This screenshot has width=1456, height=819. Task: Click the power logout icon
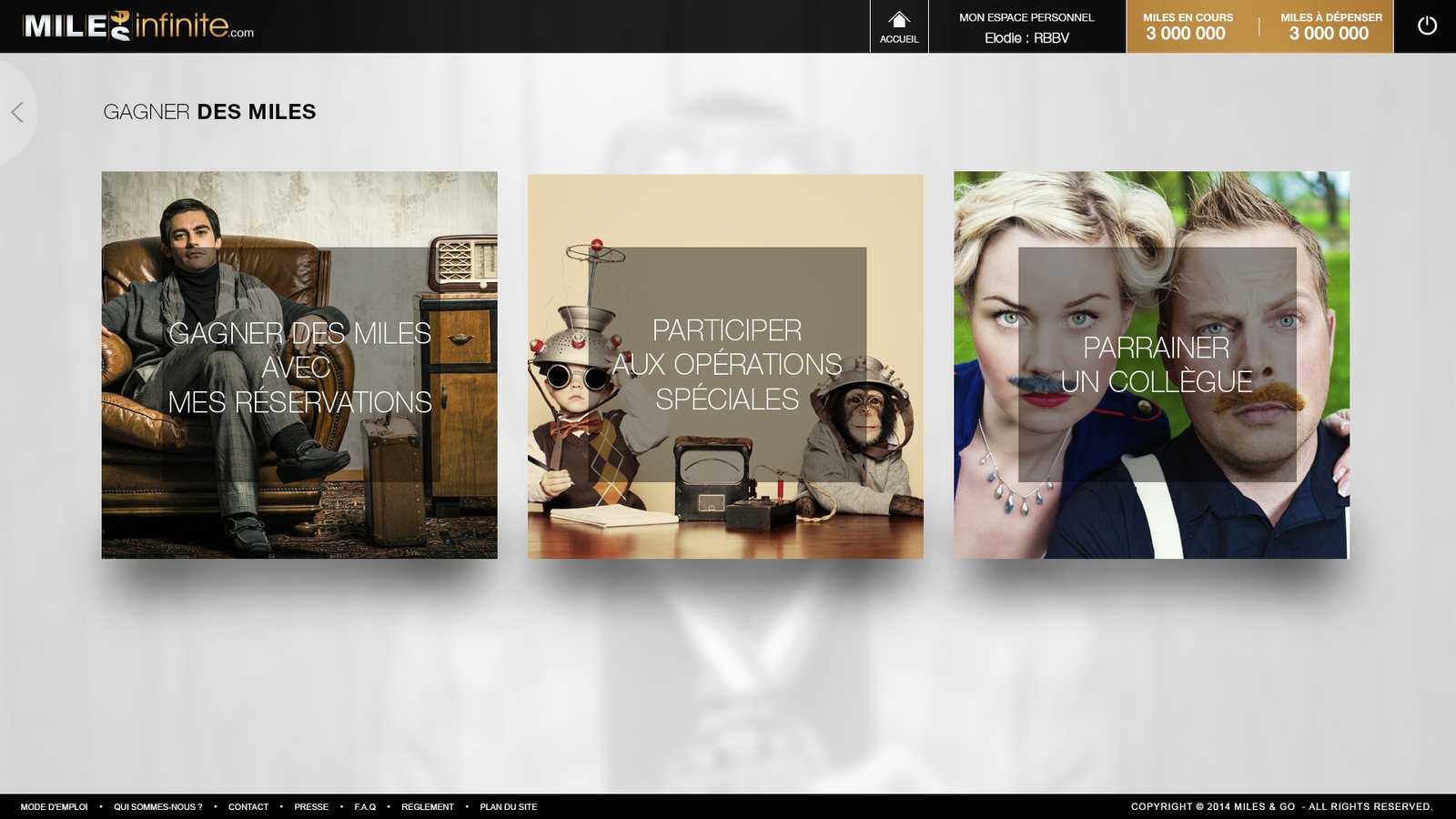coord(1426,26)
